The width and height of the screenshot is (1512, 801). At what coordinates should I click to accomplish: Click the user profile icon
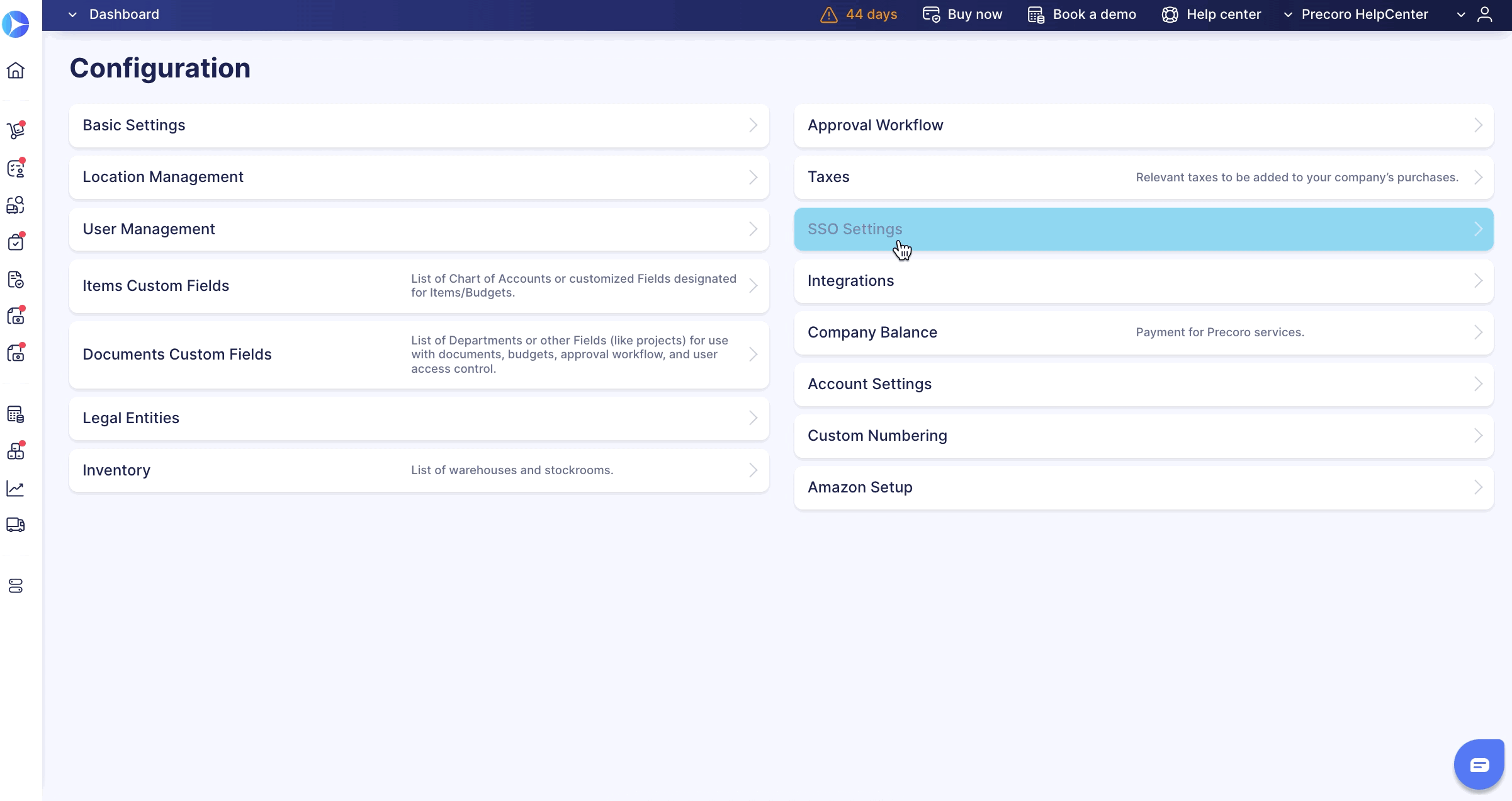(1485, 14)
